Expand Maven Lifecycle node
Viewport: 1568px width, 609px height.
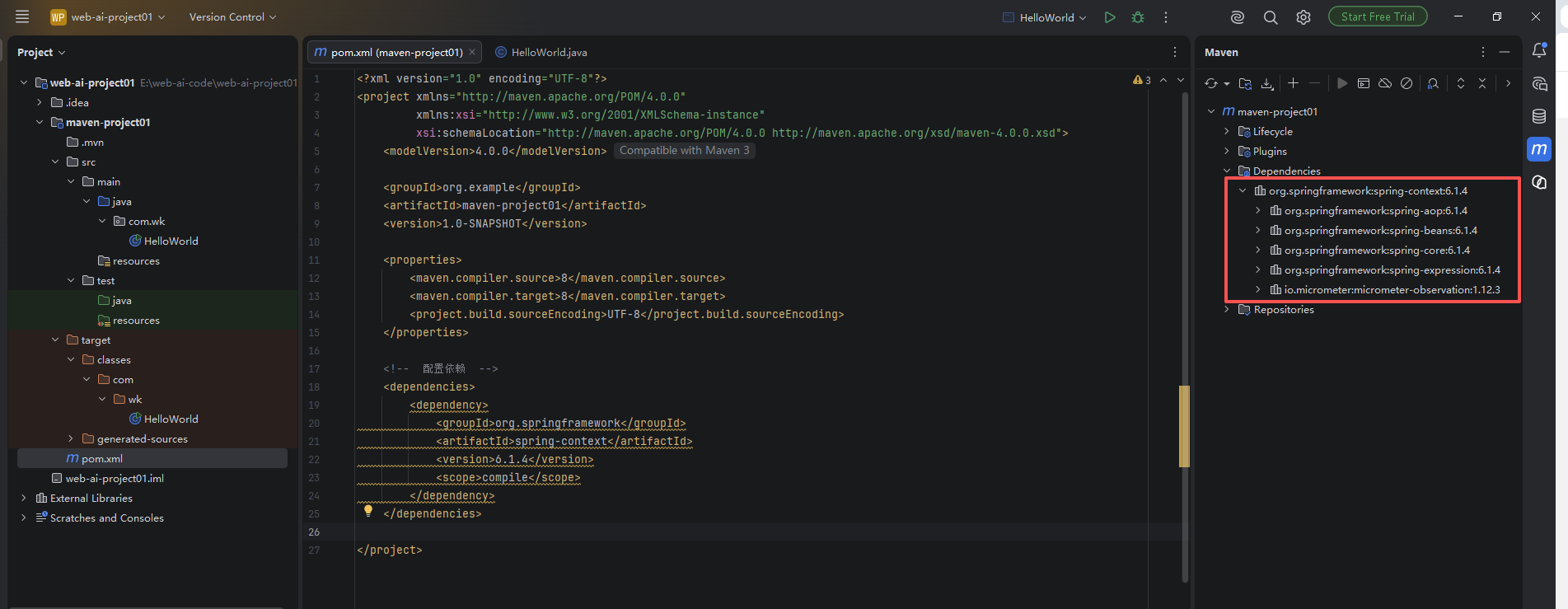pos(1227,131)
